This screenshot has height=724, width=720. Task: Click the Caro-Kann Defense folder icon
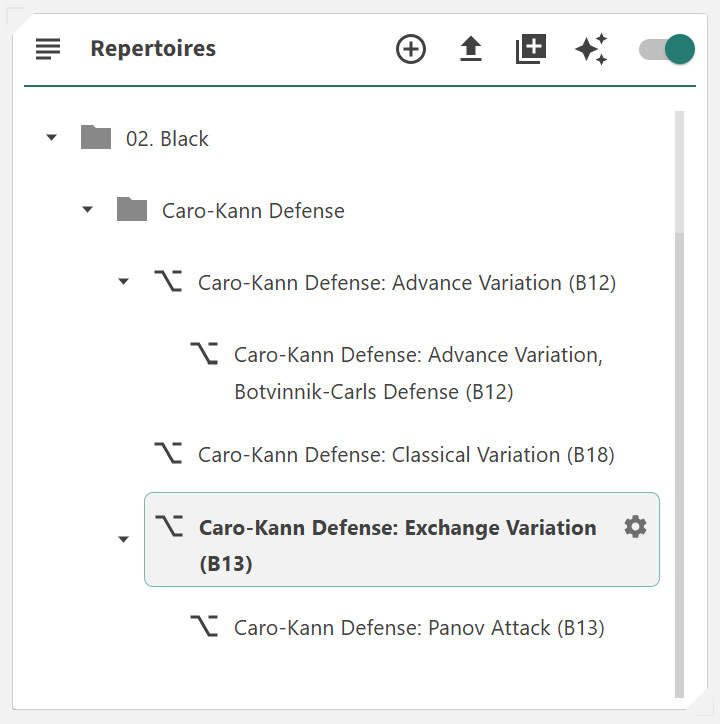tap(132, 210)
